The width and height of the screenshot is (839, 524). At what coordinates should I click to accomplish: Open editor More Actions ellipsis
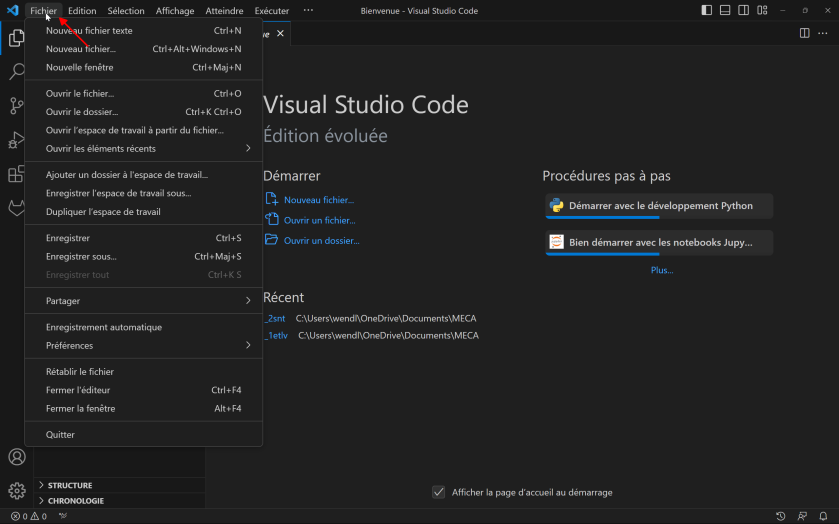coord(823,33)
